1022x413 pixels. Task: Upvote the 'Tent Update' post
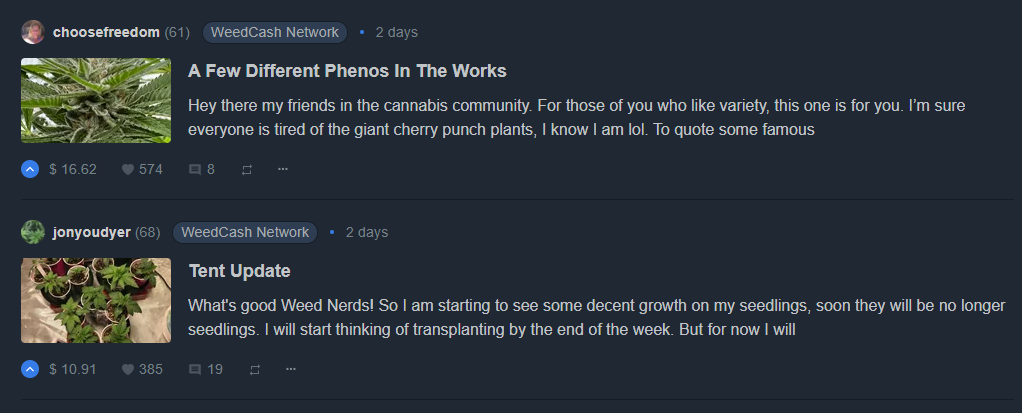(30, 369)
